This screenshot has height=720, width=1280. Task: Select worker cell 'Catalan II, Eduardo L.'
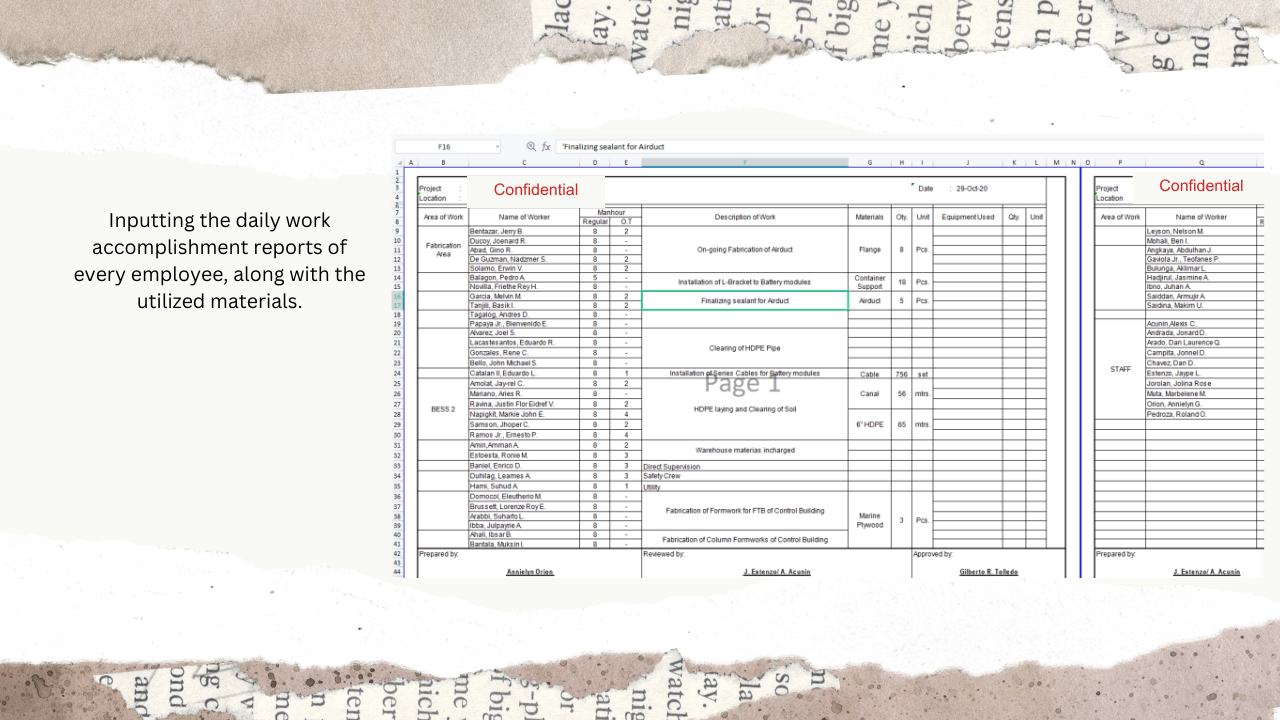524,374
